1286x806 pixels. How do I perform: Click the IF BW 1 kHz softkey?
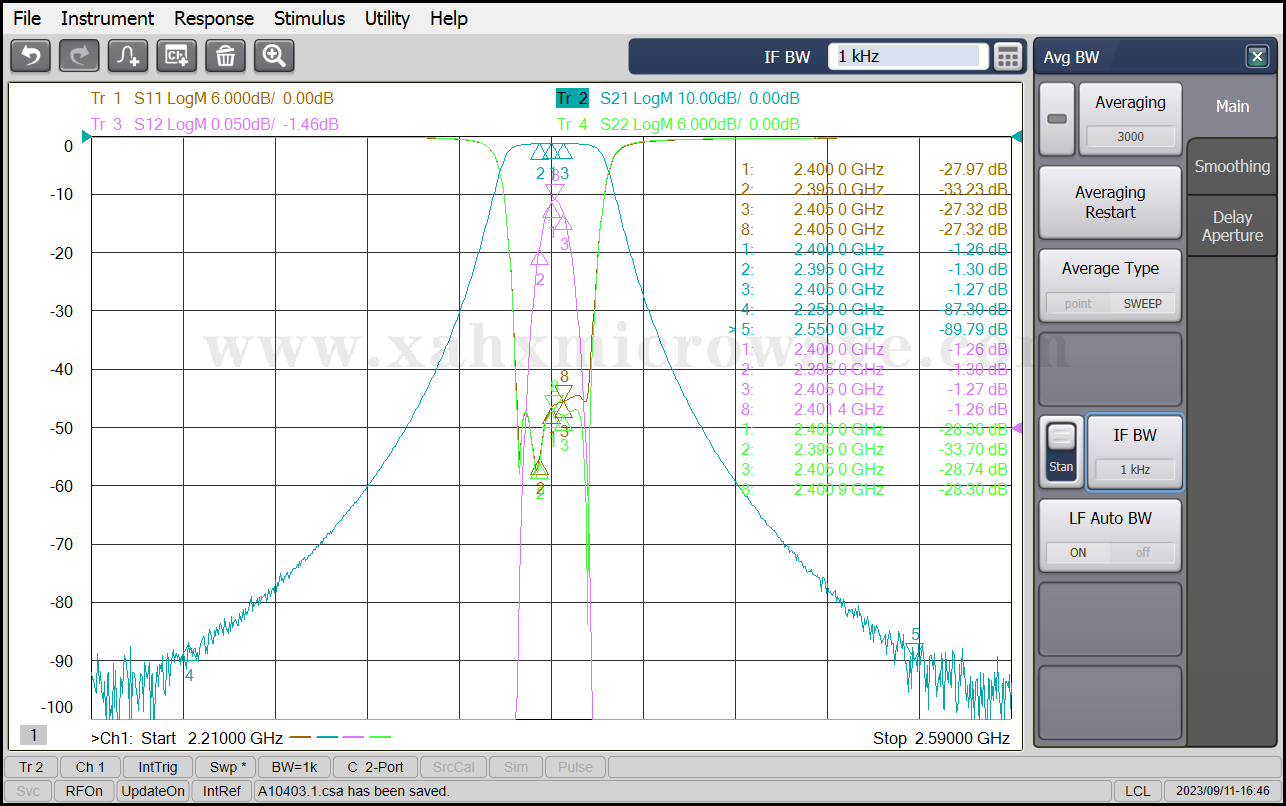[1134, 451]
